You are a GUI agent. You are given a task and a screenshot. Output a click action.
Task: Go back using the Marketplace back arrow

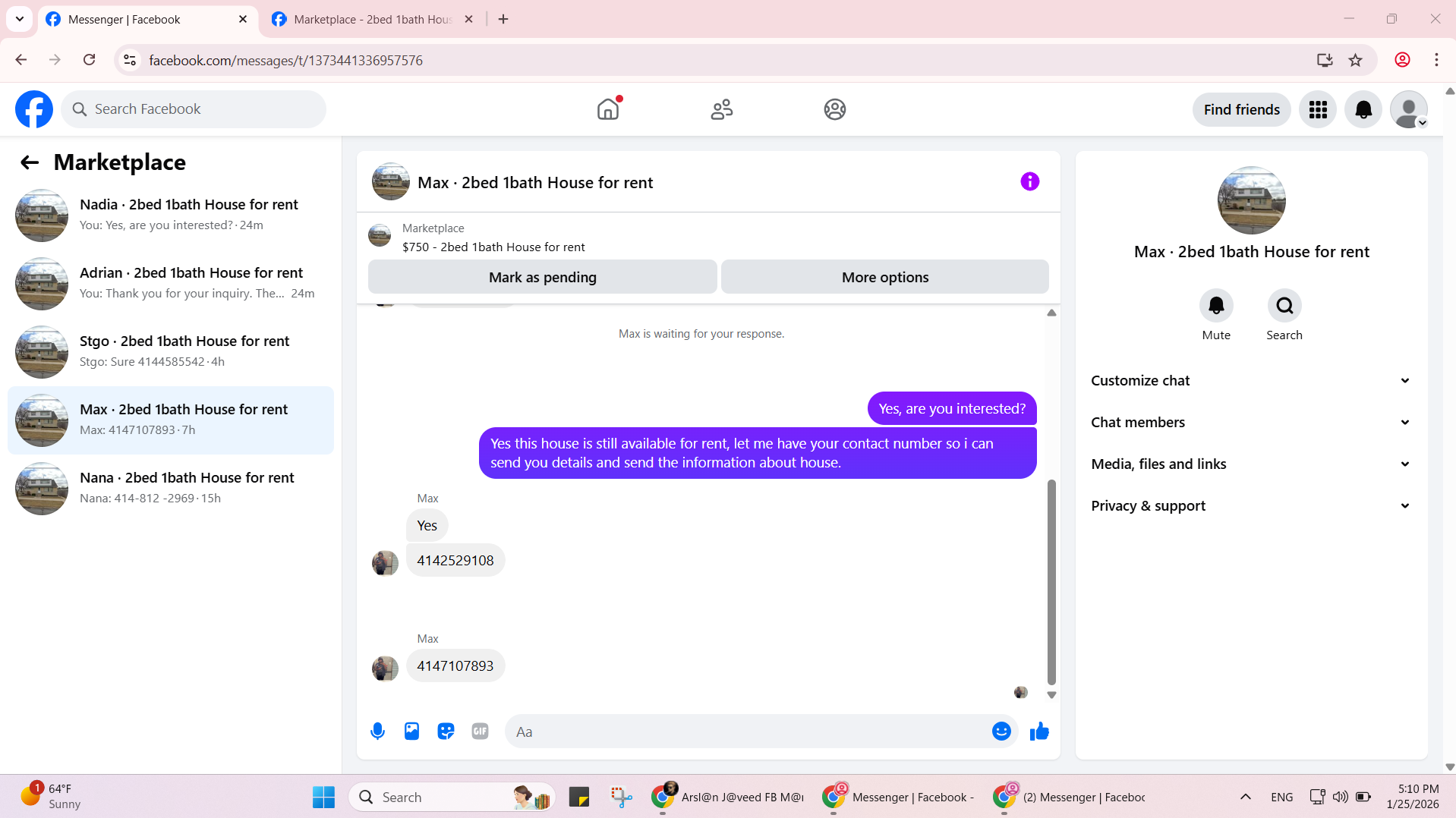coord(30,162)
